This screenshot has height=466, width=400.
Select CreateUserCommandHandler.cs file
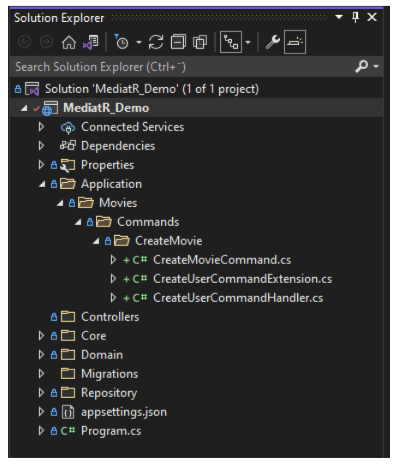click(238, 298)
